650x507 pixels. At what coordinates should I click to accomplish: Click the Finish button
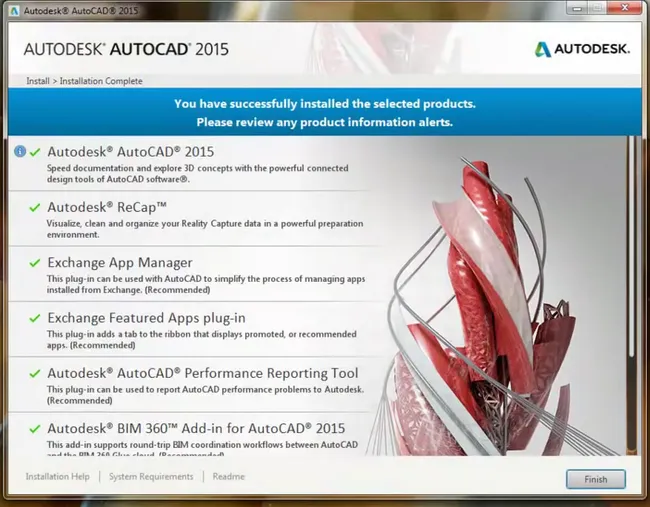596,479
